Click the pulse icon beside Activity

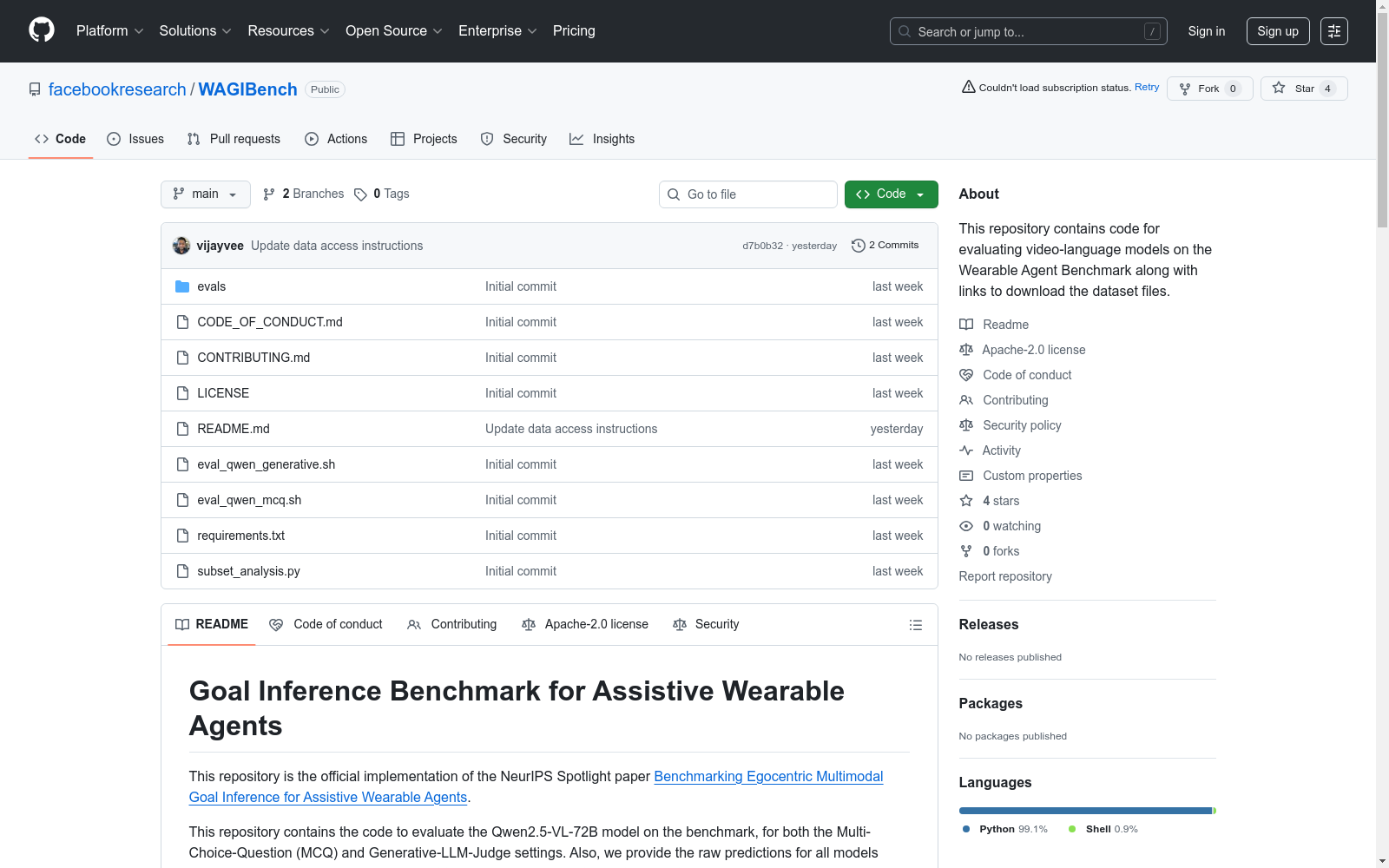(x=966, y=450)
